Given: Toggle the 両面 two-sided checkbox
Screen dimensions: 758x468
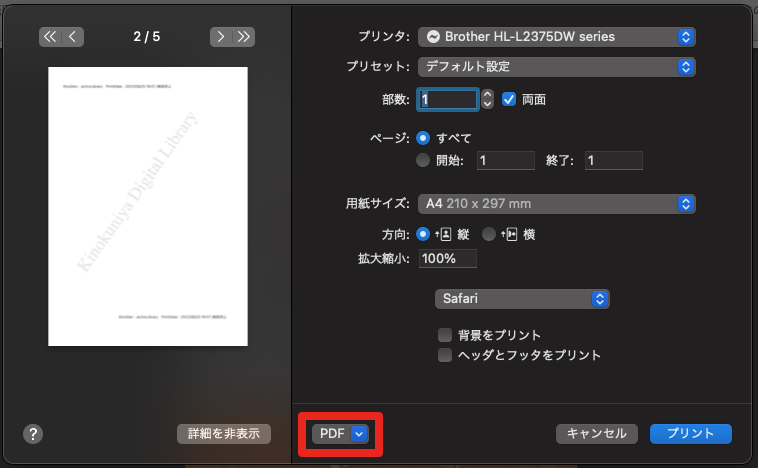Looking at the screenshot, I should (x=509, y=100).
